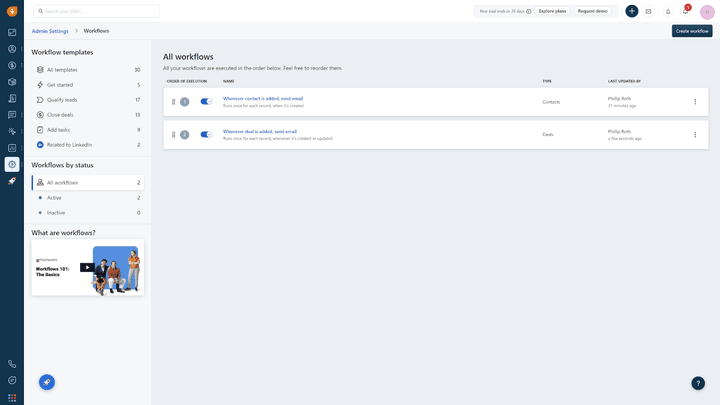This screenshot has height=405, width=720.
Task: Go back to Admin Settings breadcrumb
Action: [x=50, y=31]
